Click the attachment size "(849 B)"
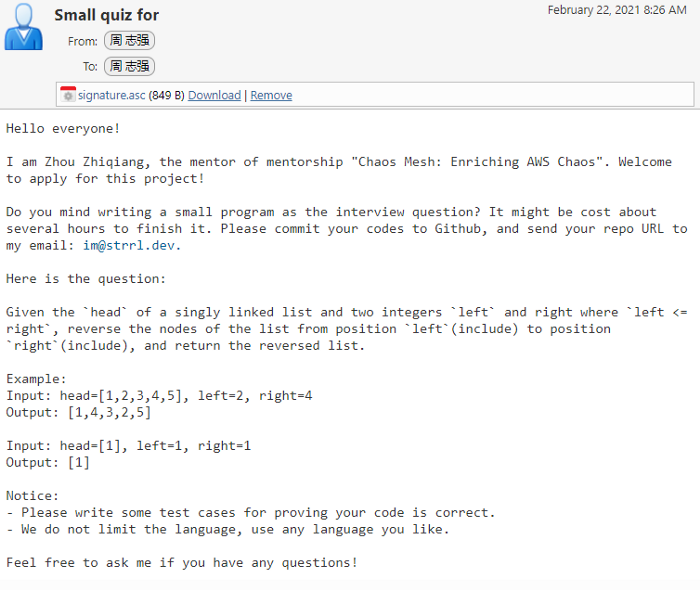The height and width of the screenshot is (590, 700). point(166,95)
